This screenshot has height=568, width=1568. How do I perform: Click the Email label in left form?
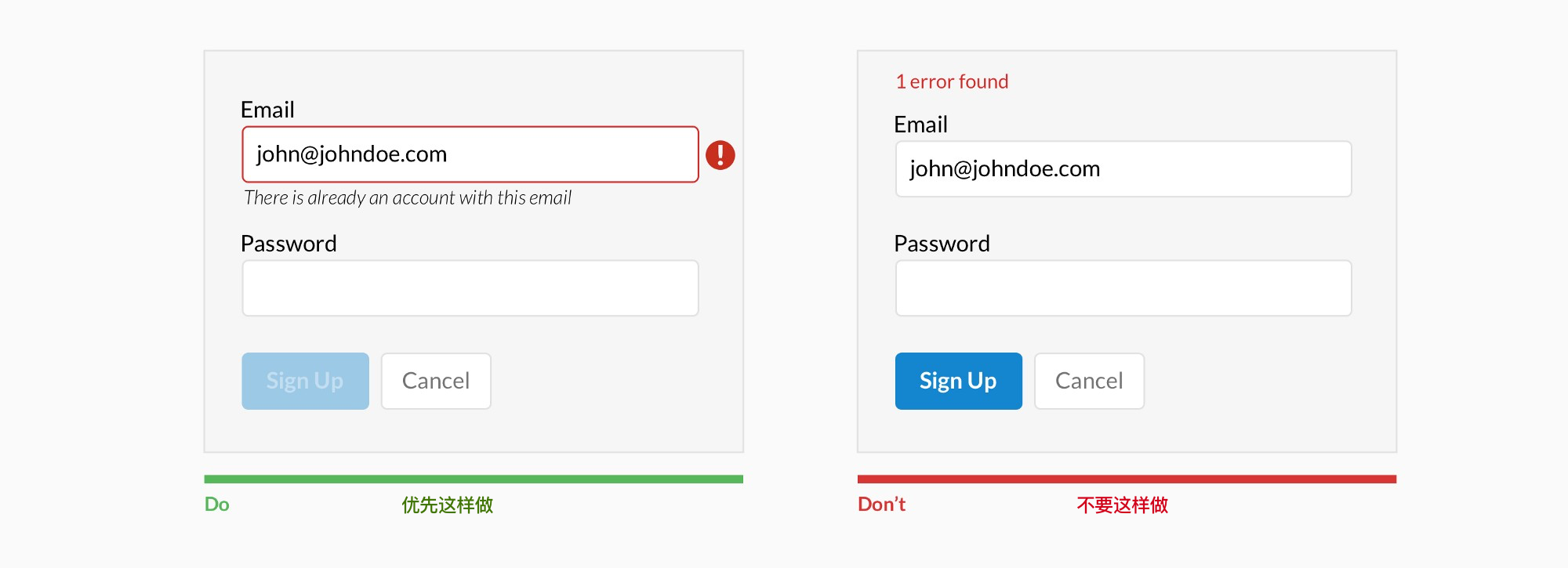point(267,110)
